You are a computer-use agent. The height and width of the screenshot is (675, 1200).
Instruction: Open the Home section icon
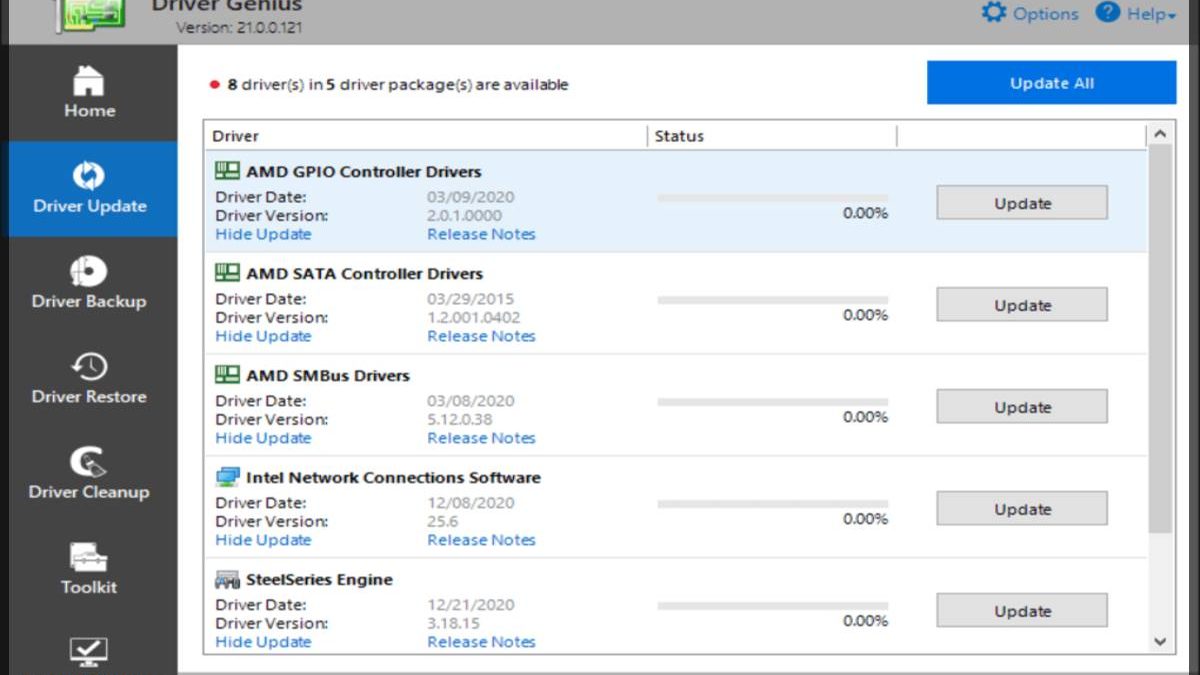coord(89,80)
